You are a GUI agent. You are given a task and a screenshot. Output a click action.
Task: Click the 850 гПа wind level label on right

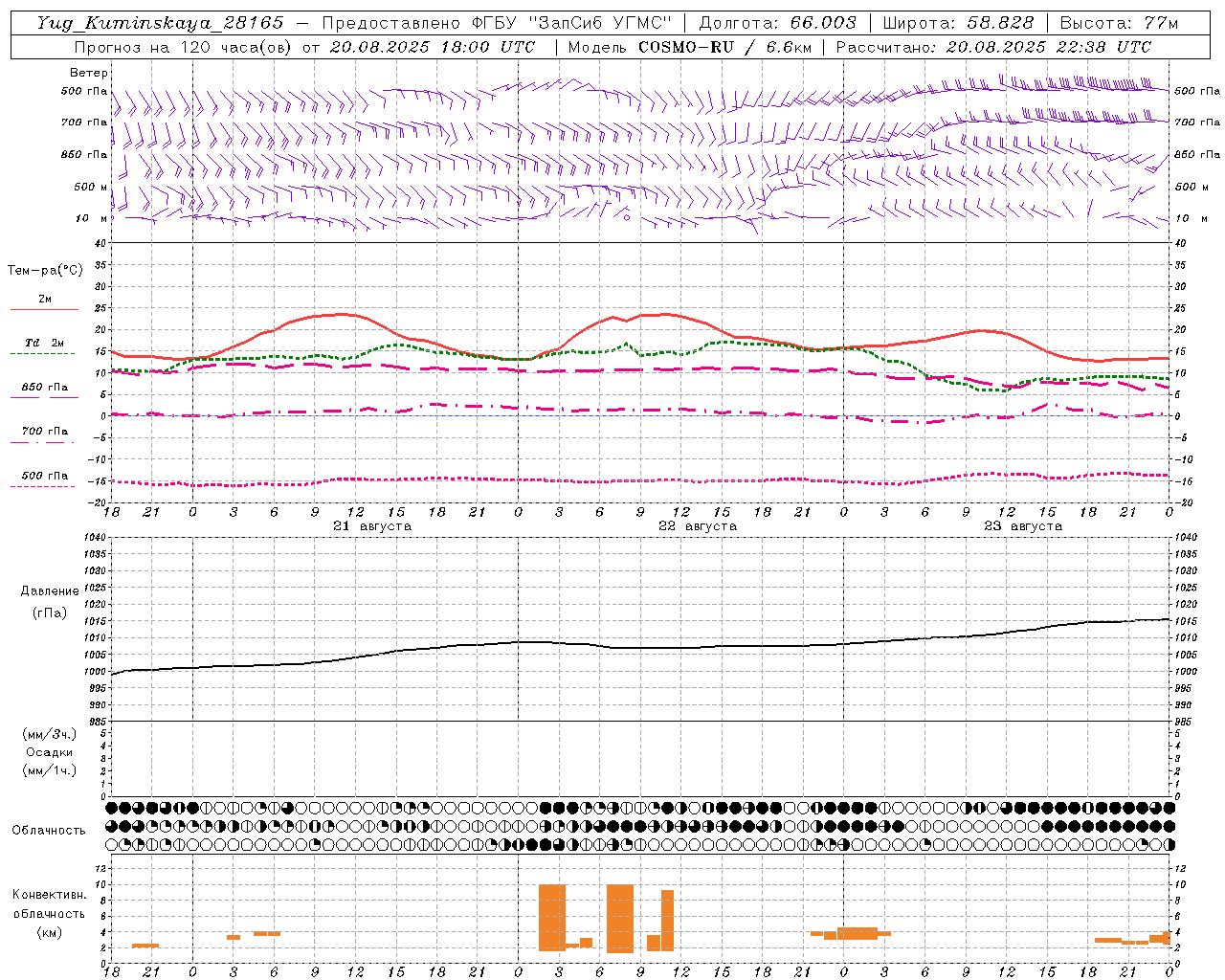click(1197, 154)
